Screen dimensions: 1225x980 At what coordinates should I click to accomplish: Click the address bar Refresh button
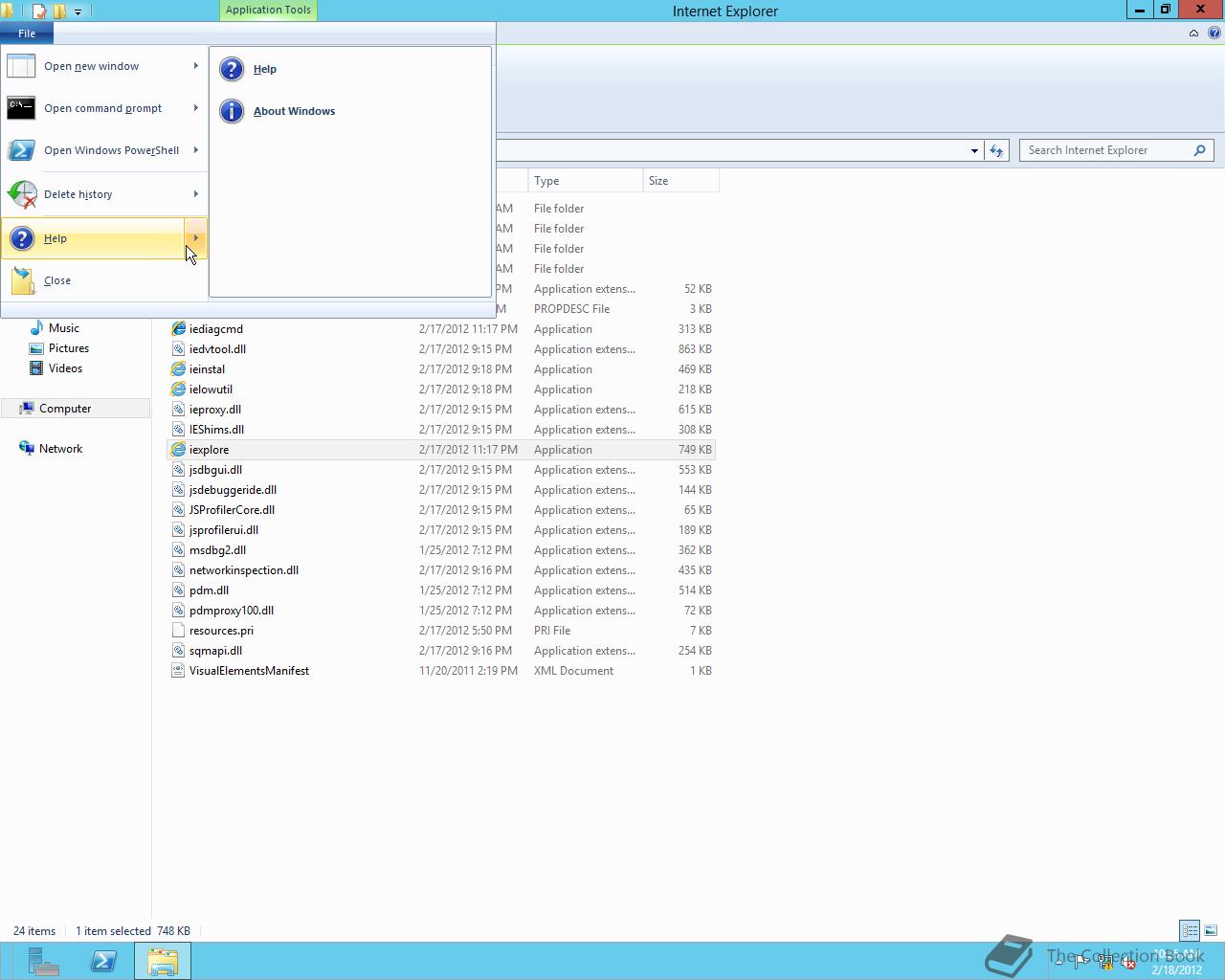point(996,150)
